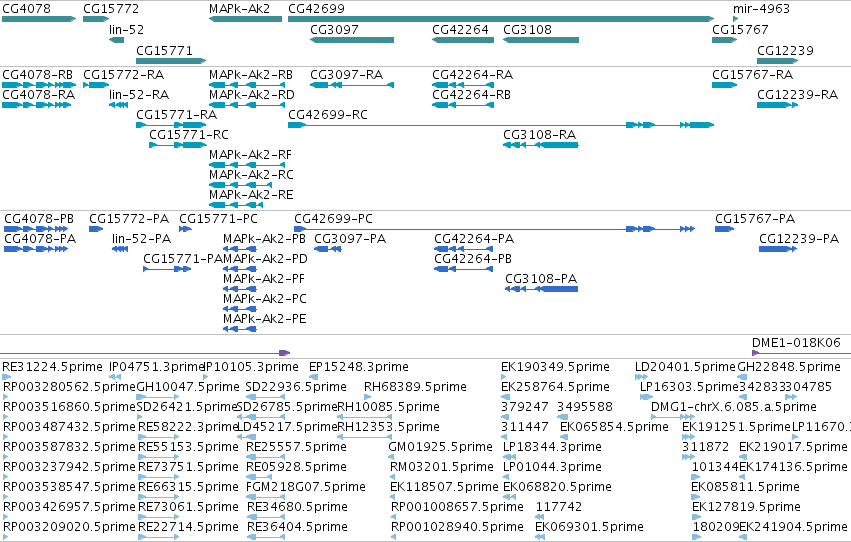Viewport: 851px width, 542px height.
Task: Select the CG4078 gene label
Action: pos(27,9)
